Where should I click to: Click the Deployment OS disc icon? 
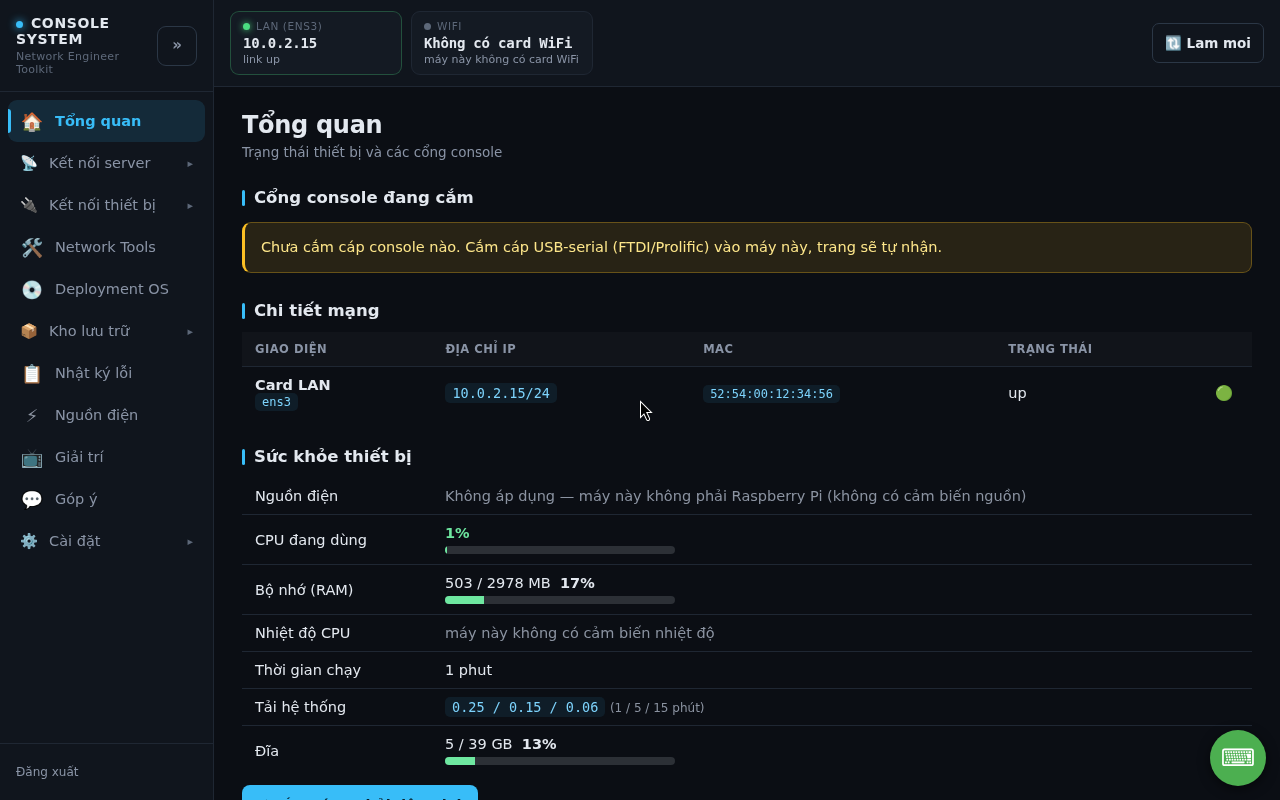(32, 290)
